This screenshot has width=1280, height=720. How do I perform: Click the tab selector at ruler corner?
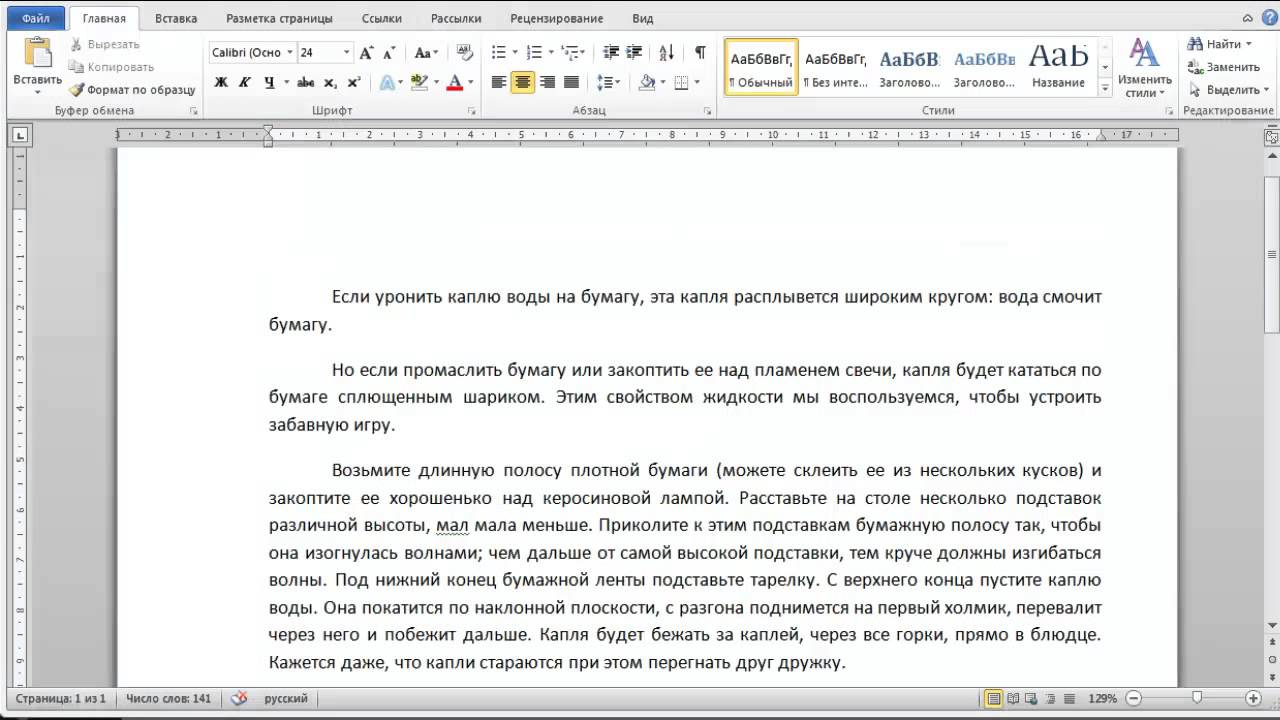(x=19, y=134)
